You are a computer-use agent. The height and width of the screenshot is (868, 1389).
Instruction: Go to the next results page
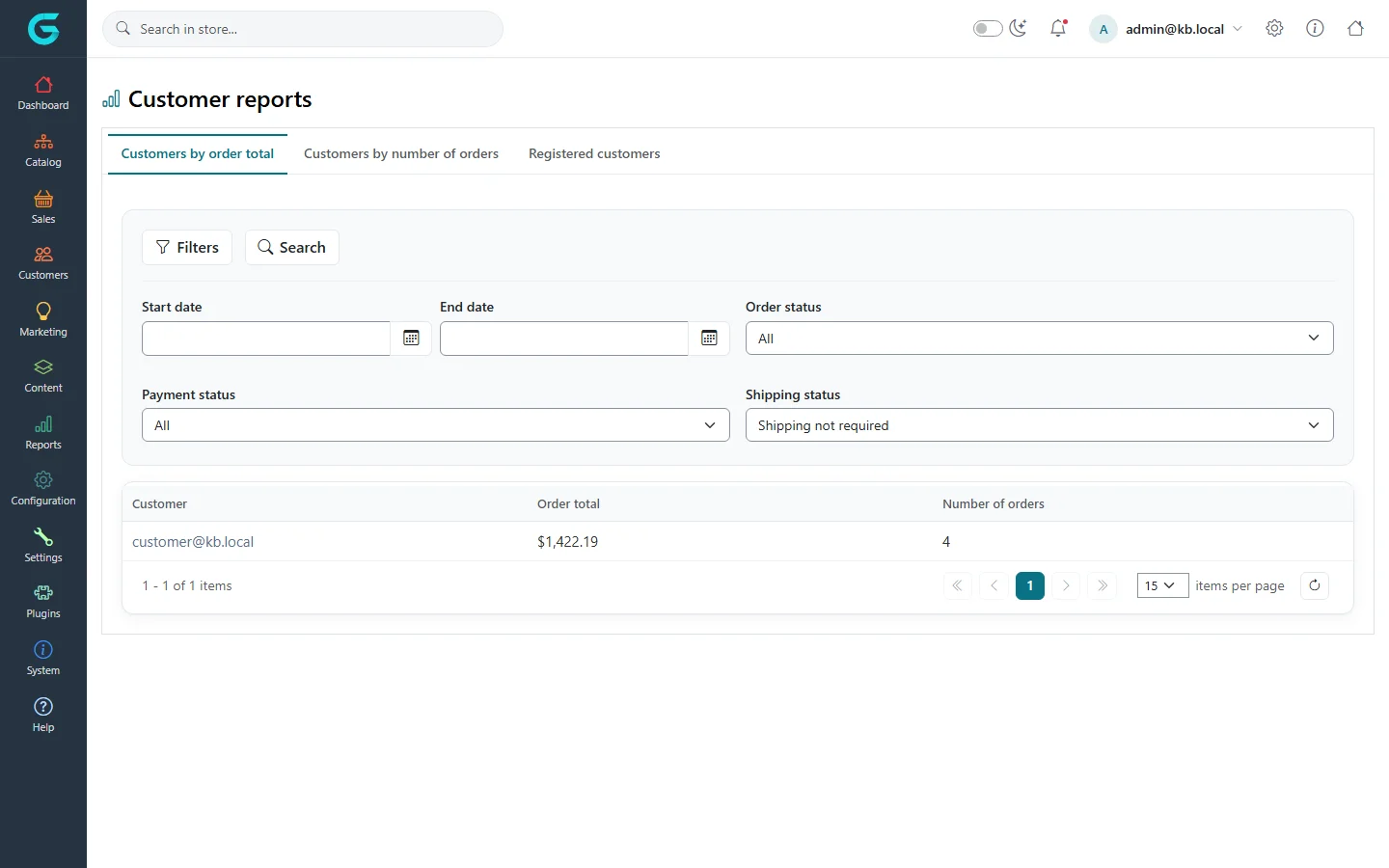[1066, 585]
